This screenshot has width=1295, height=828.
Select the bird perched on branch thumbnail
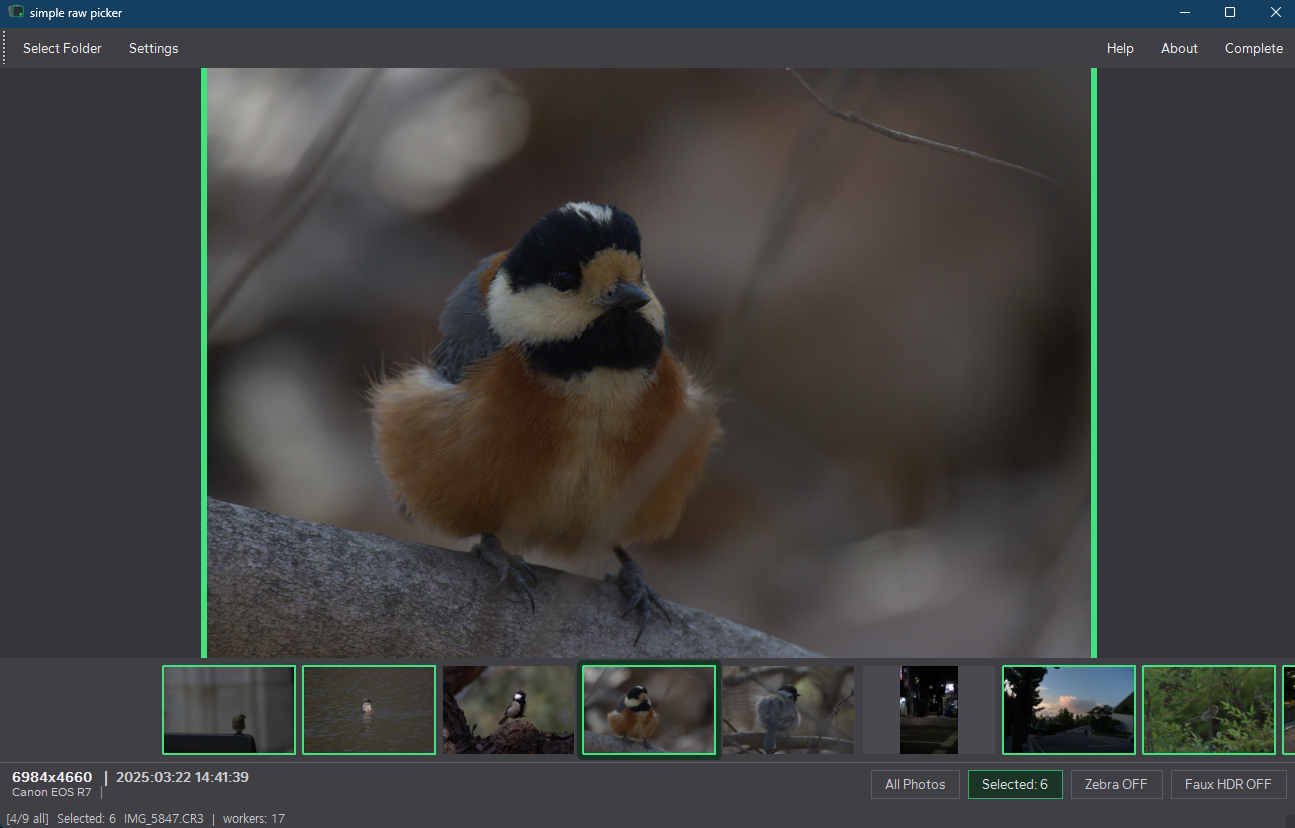coord(508,710)
